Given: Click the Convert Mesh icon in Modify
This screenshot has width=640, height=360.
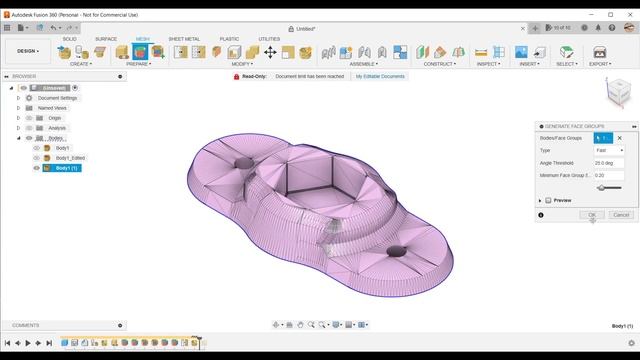Looking at the screenshot, I should point(306,52).
